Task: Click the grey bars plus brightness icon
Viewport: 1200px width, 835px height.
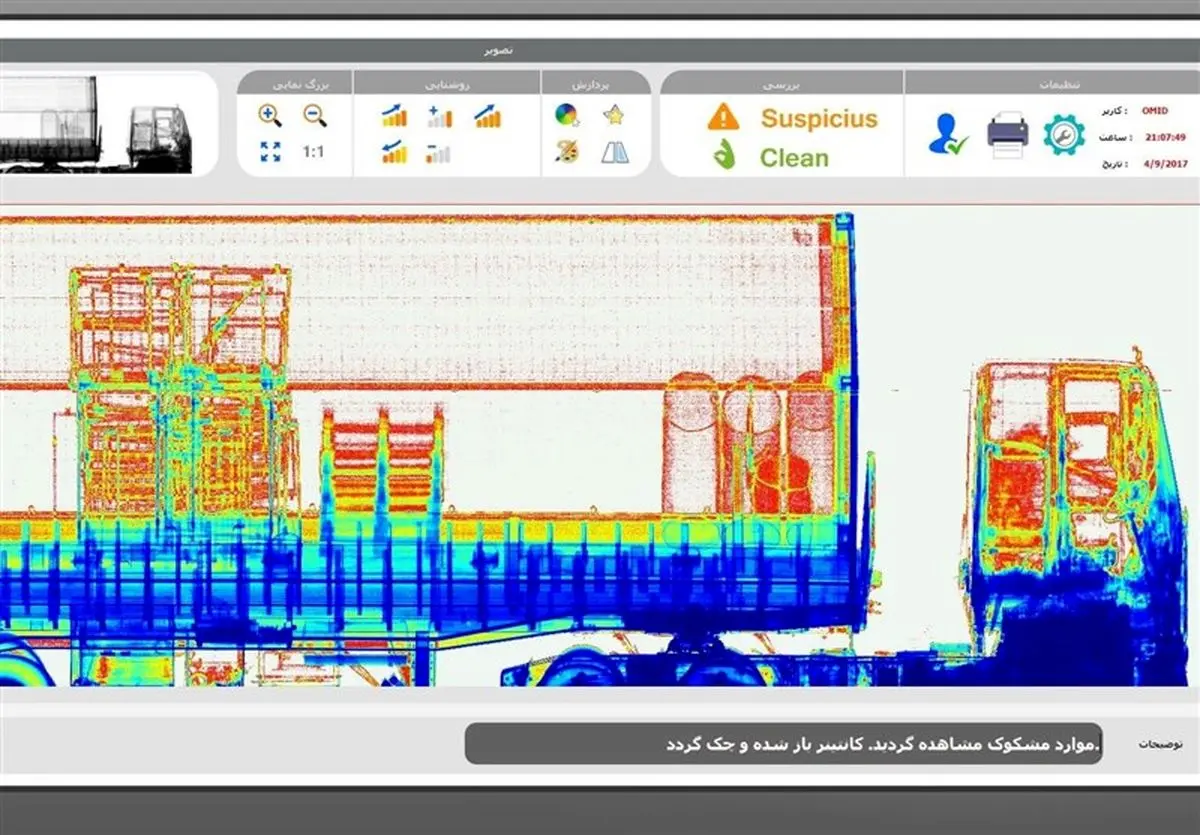Action: click(x=439, y=116)
